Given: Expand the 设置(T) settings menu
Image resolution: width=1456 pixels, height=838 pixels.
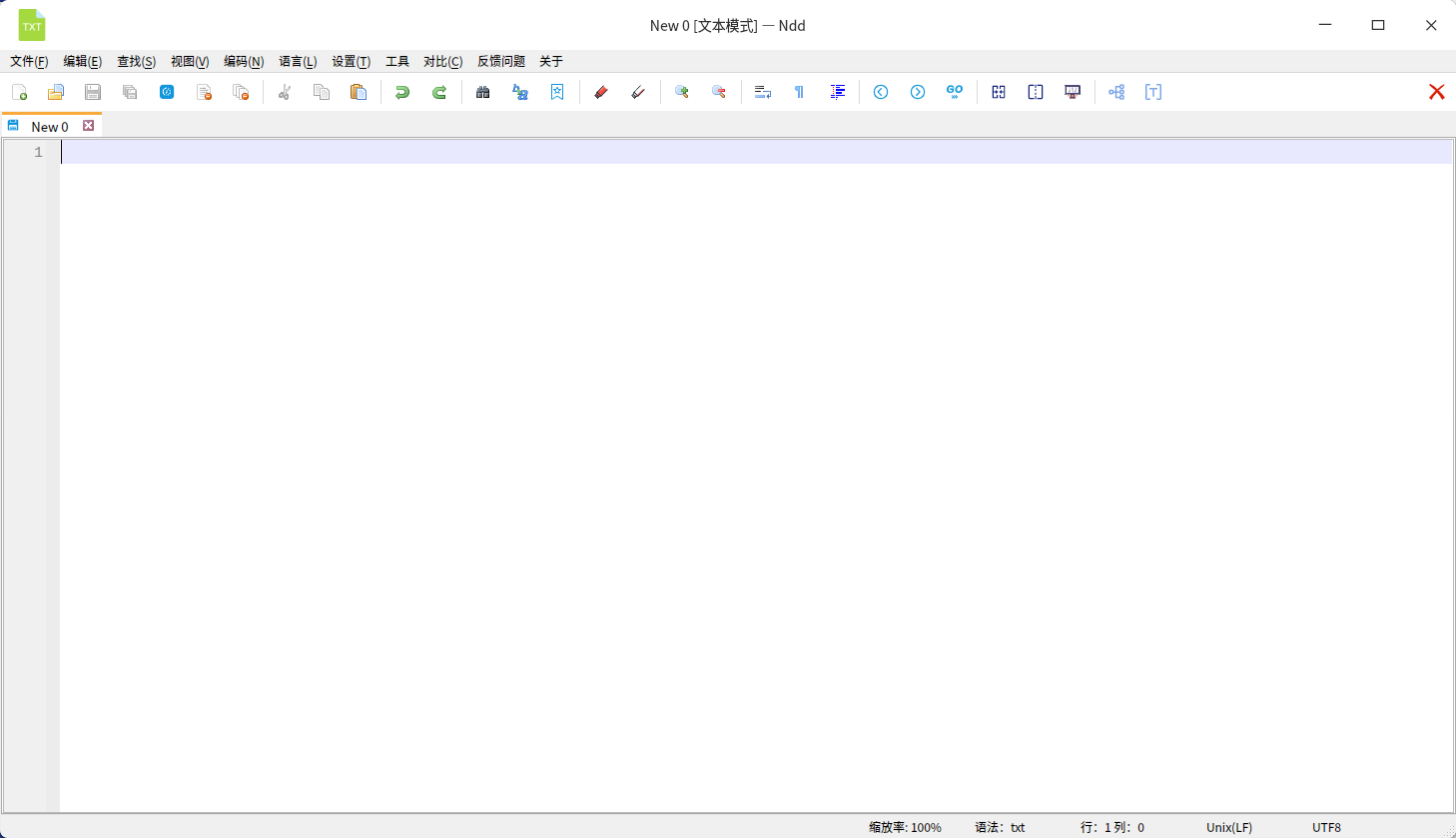Looking at the screenshot, I should (351, 61).
